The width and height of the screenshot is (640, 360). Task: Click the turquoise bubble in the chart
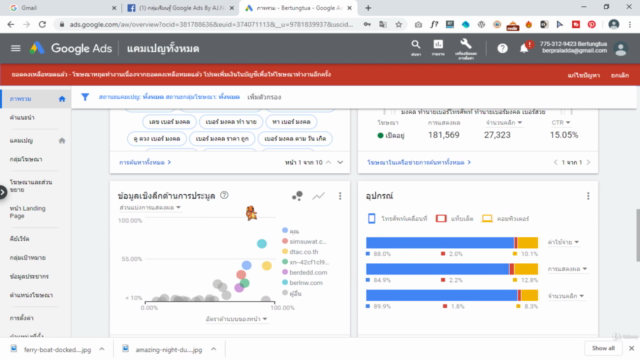point(262,244)
